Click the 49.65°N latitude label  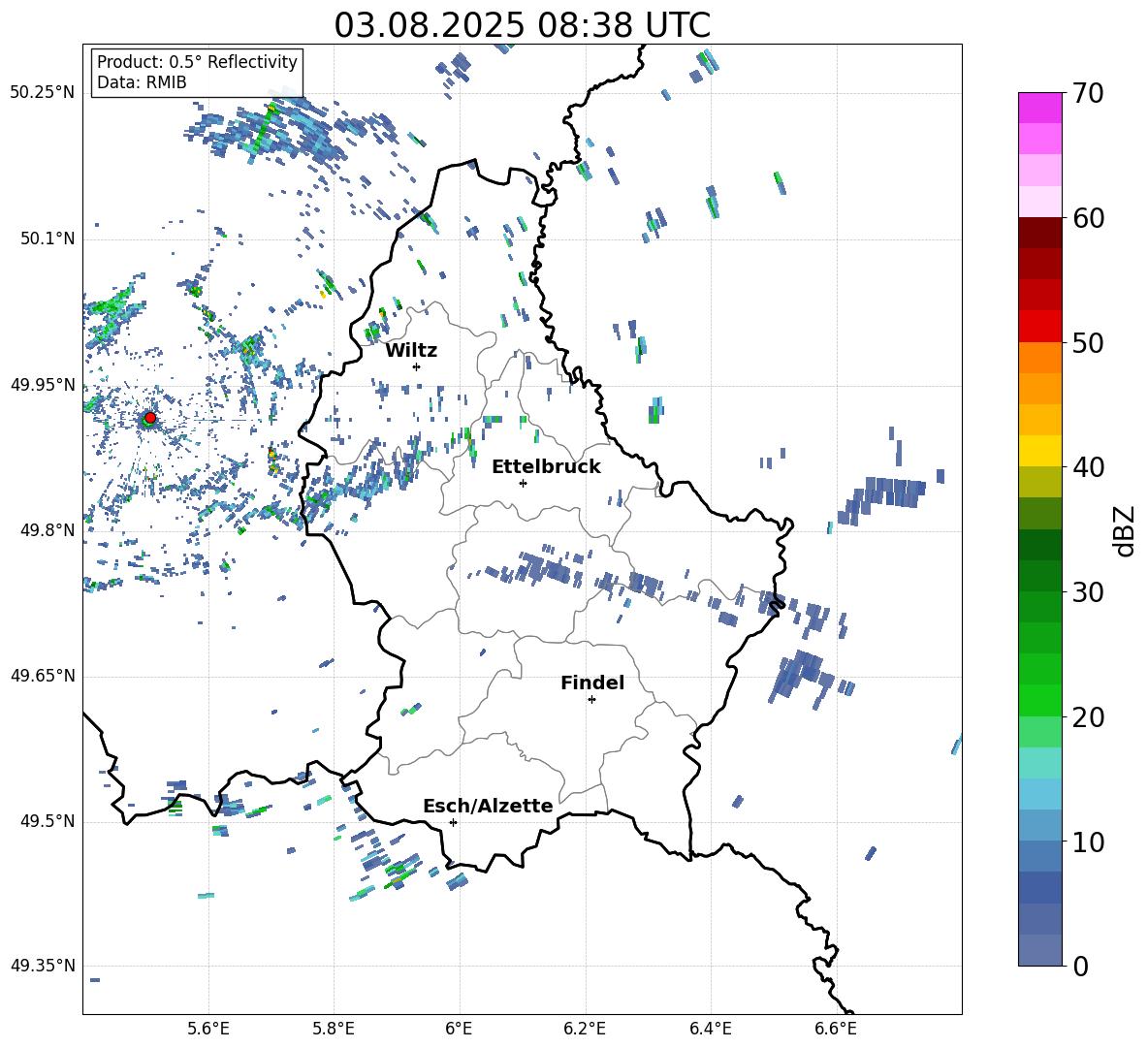pos(43,676)
